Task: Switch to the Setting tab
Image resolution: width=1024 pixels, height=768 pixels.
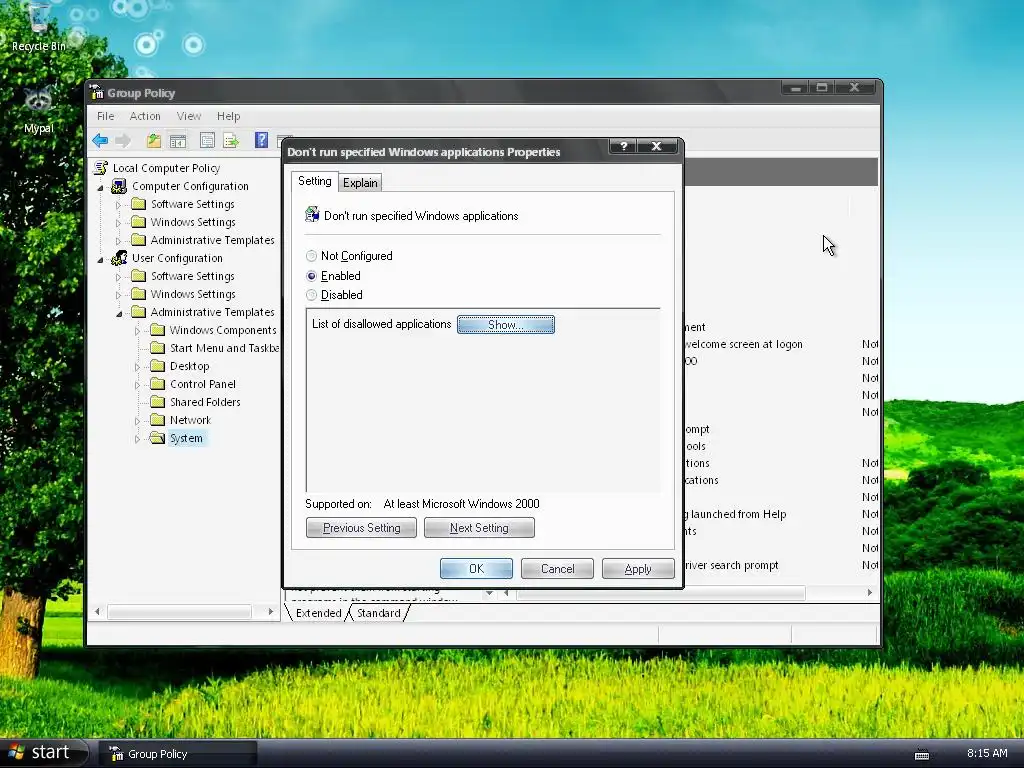Action: [315, 181]
